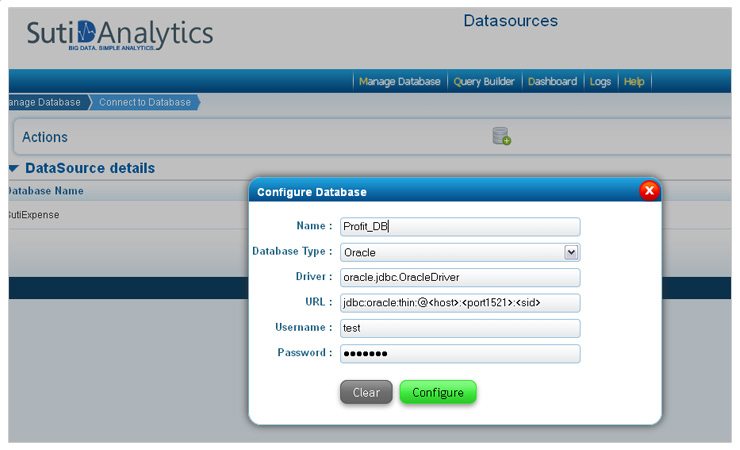Click the Clear button

[x=366, y=392]
